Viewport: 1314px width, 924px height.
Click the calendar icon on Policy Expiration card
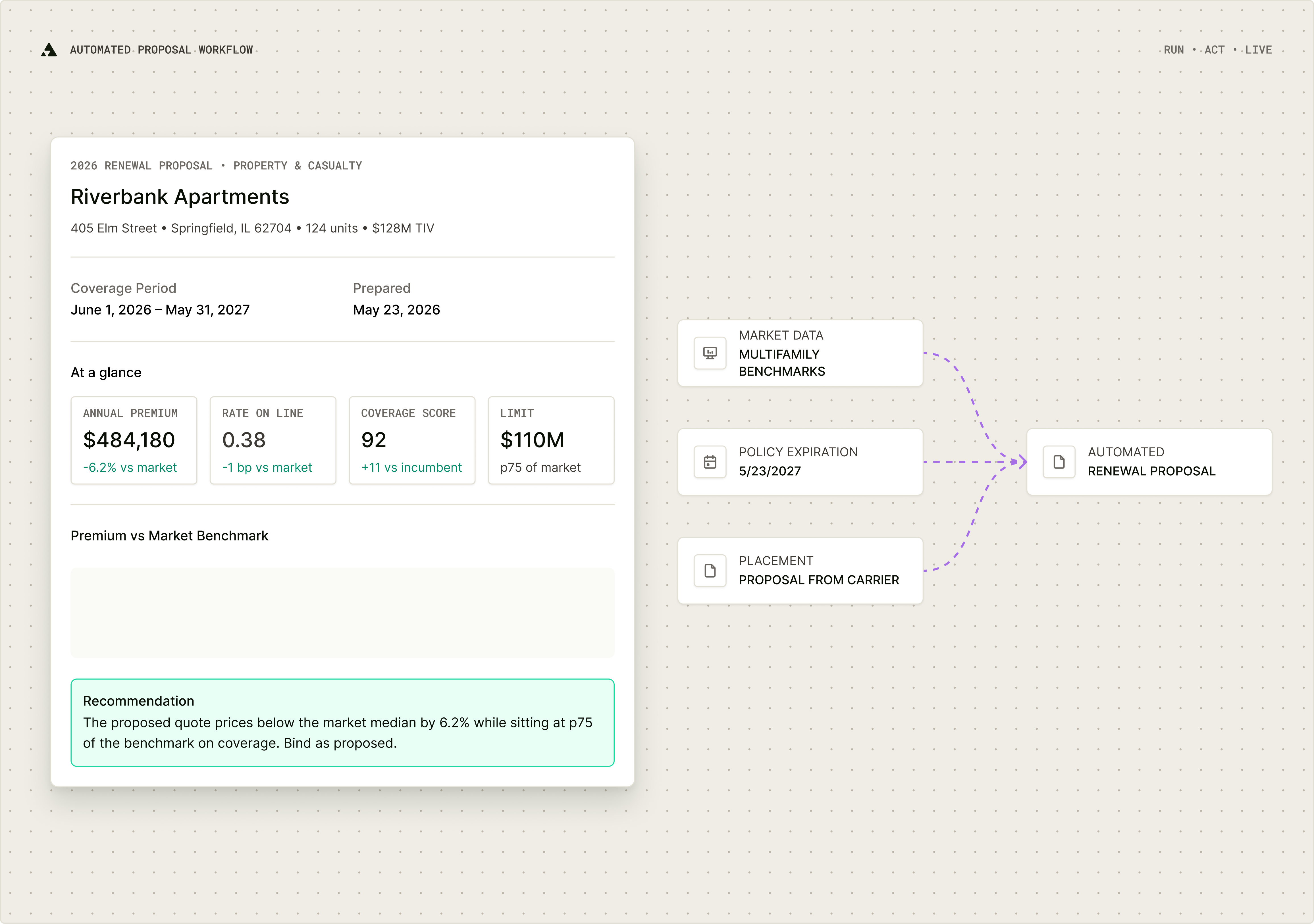tap(710, 462)
